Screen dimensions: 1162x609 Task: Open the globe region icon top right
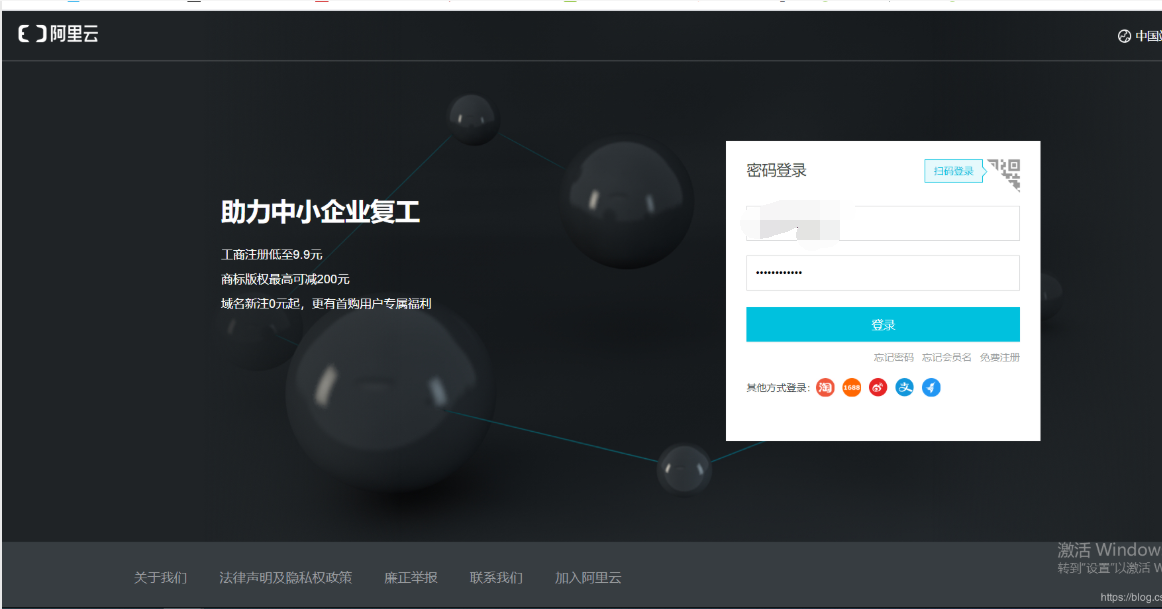coord(1122,35)
